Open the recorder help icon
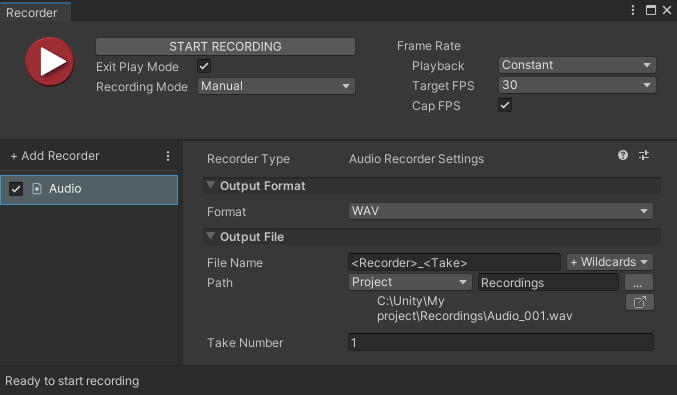The width and height of the screenshot is (677, 395). tap(623, 155)
